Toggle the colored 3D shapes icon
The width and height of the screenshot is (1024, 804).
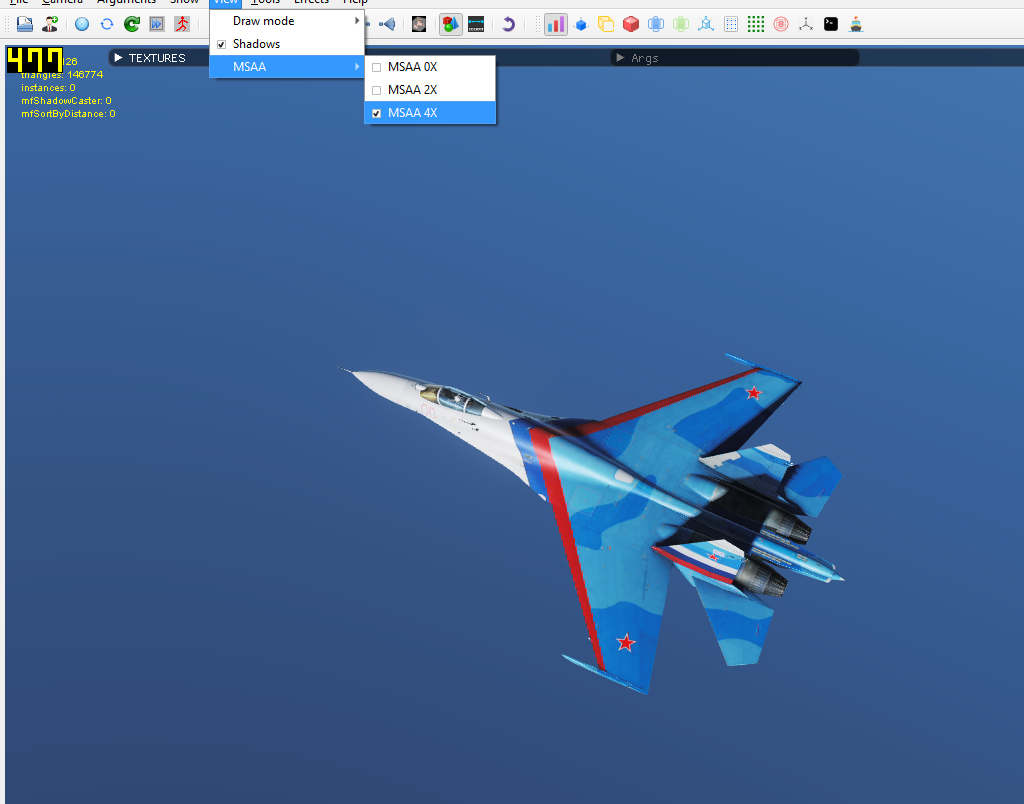451,25
